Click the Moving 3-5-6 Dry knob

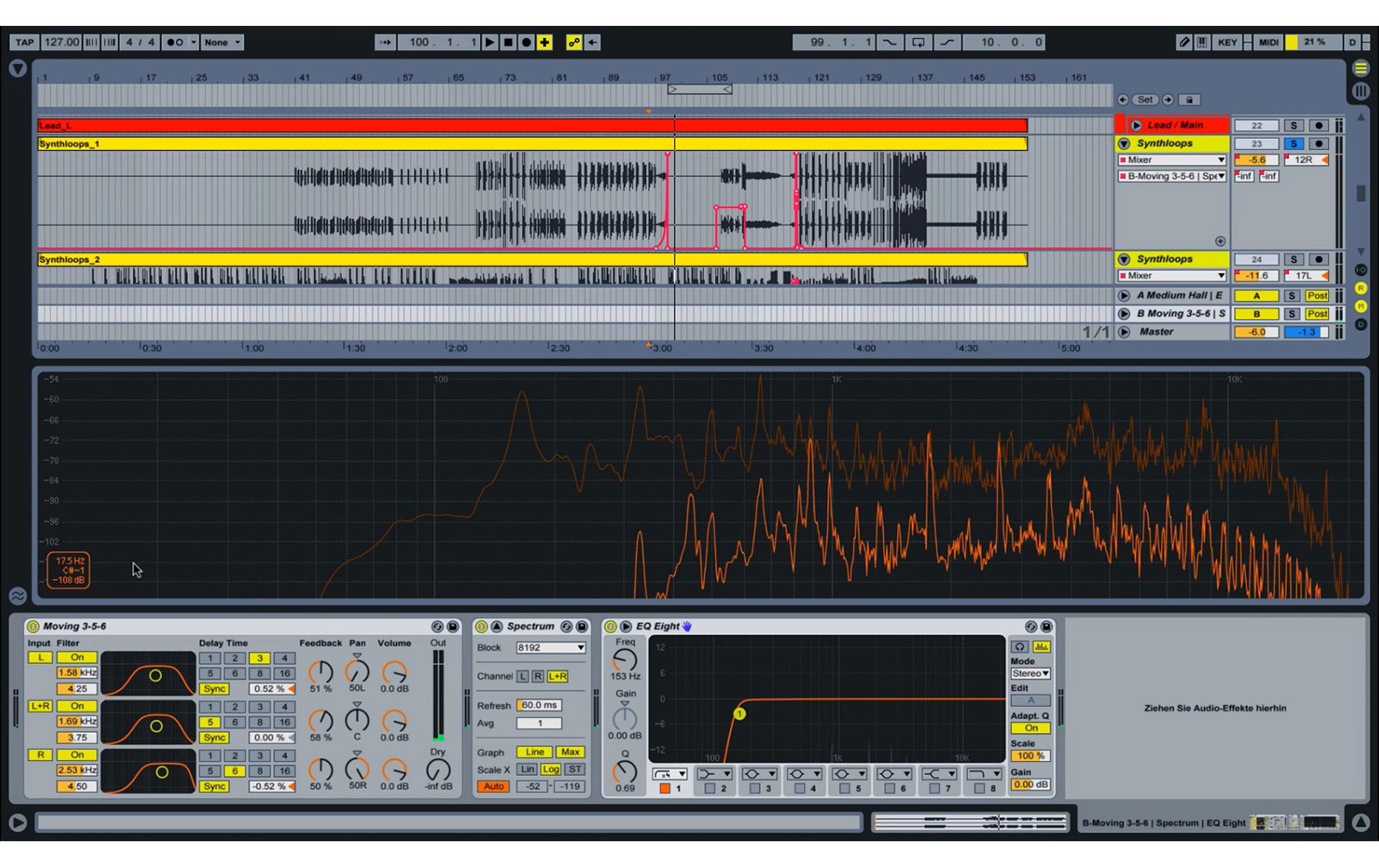pos(438,770)
